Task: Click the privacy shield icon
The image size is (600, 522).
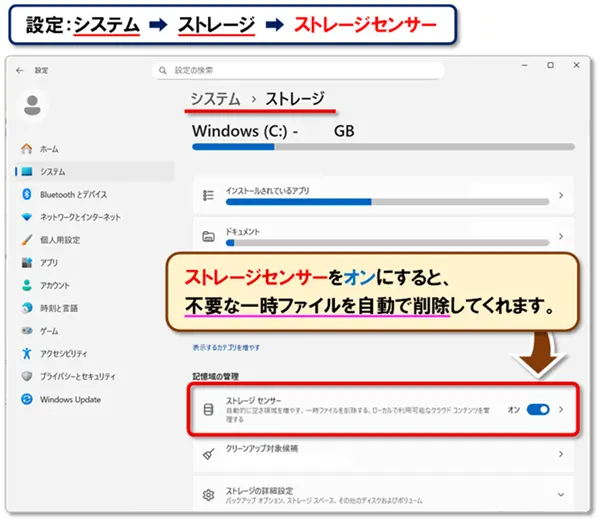Action: click(26, 376)
